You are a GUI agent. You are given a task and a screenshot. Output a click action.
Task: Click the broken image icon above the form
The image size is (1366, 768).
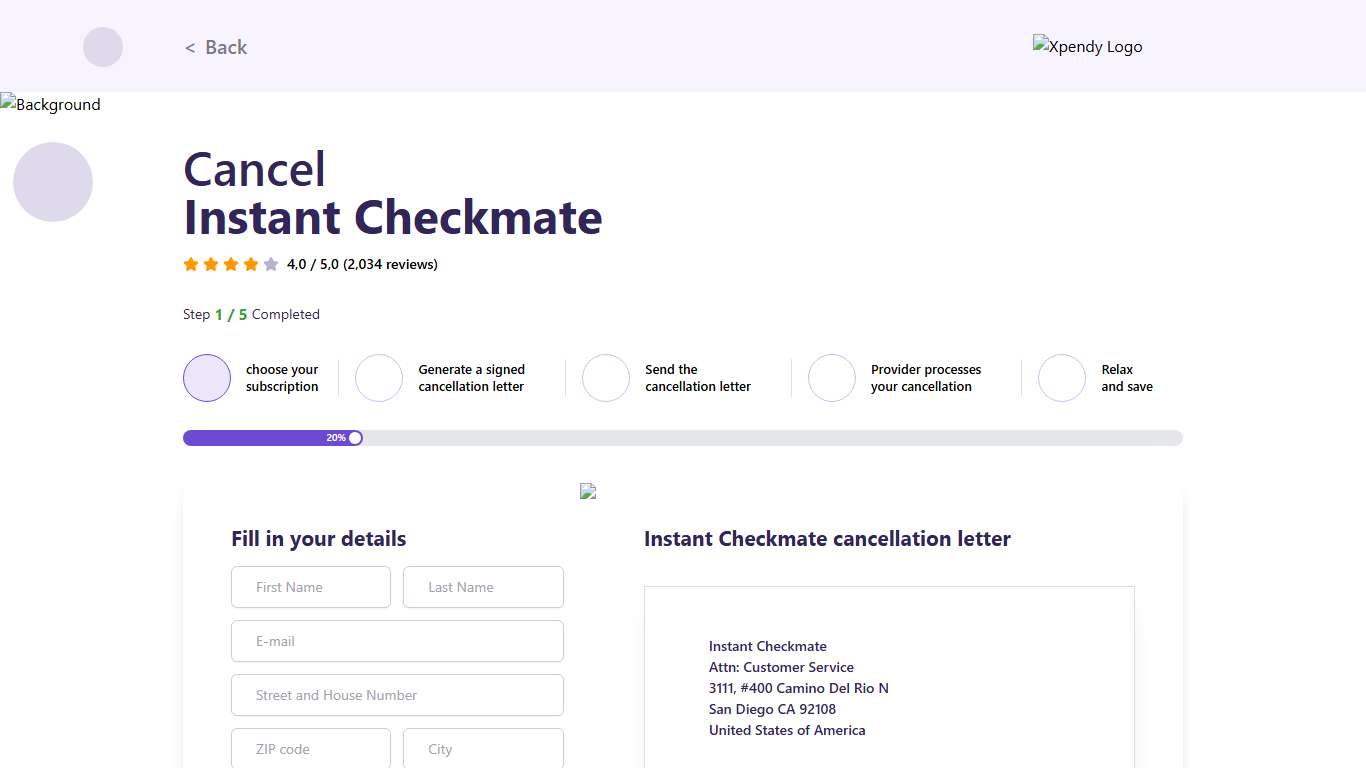pos(588,491)
